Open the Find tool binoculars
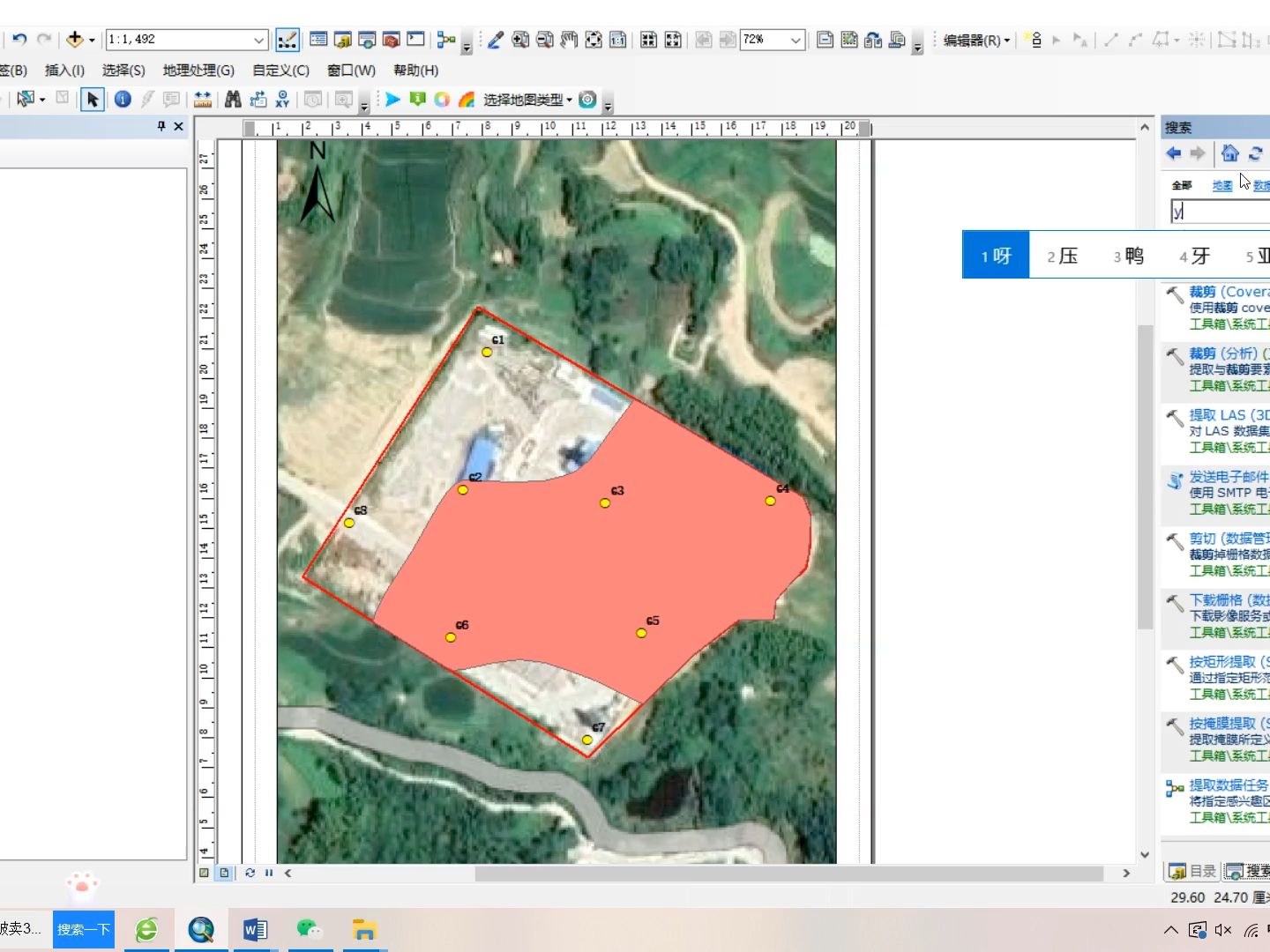 [x=233, y=99]
